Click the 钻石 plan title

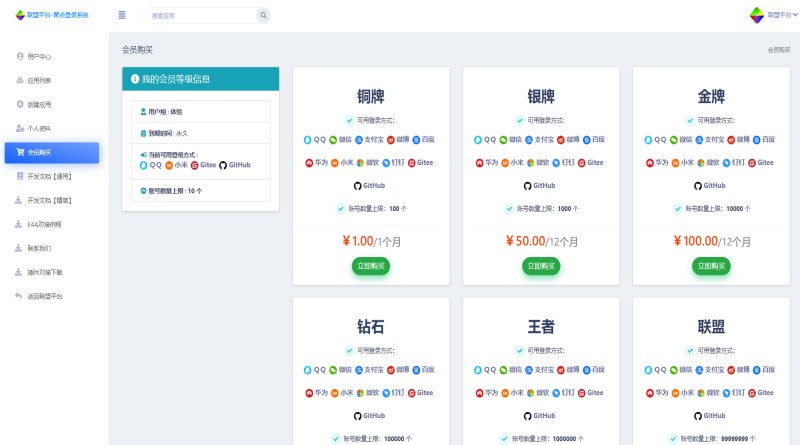point(371,327)
